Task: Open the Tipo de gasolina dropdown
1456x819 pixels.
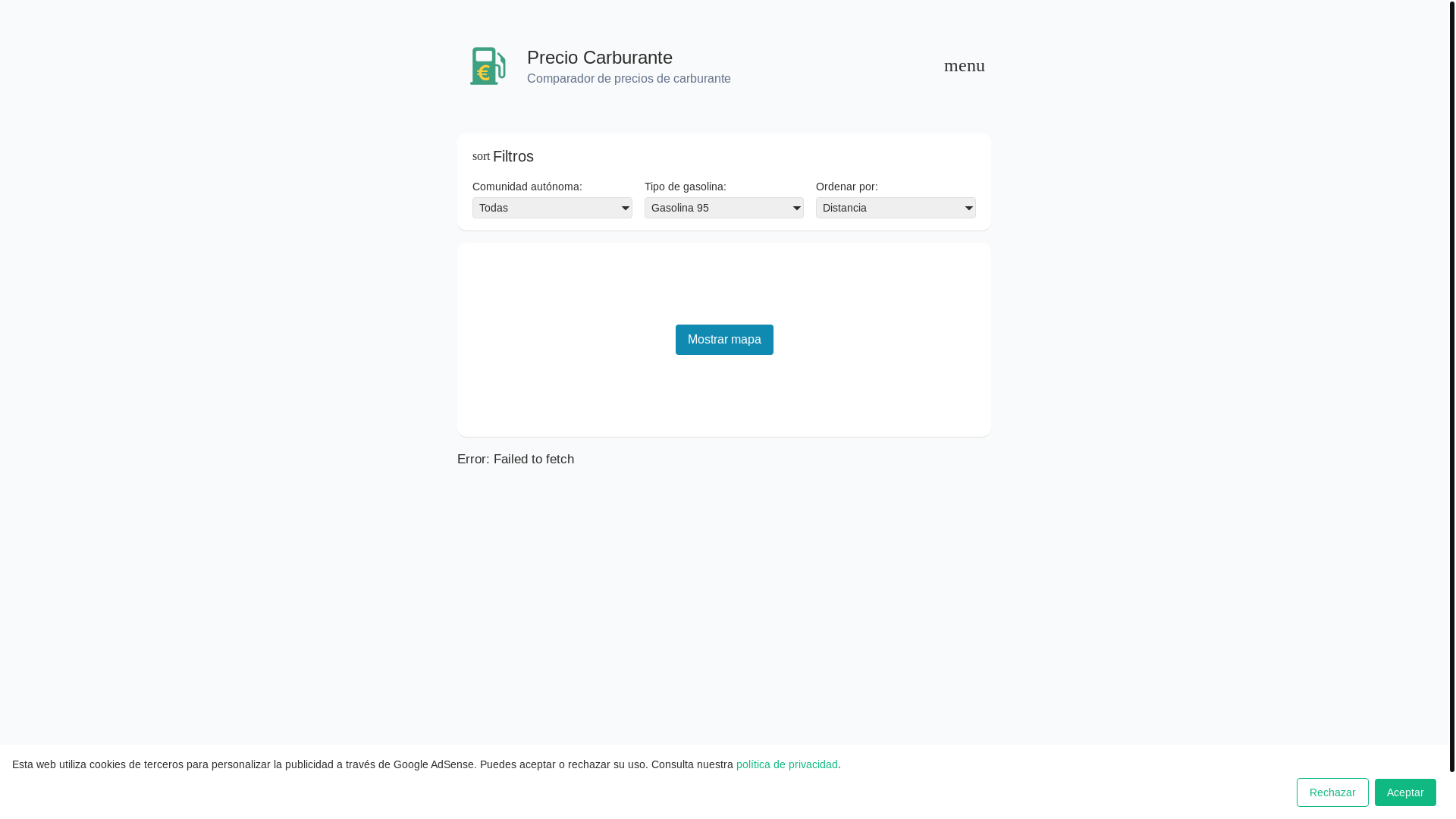Action: pos(724,208)
